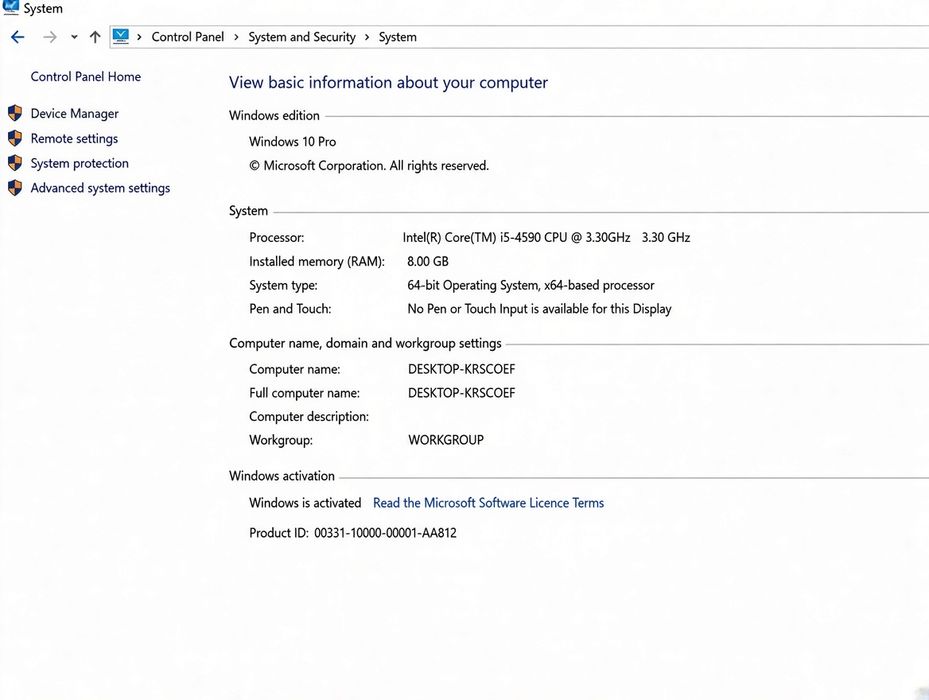Expand chevron before Control Panel breadcrumb
The image size is (929, 700).
(139, 37)
